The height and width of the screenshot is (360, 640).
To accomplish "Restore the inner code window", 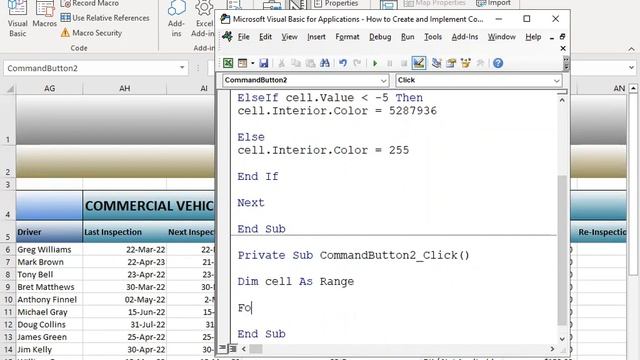I will (x=562, y=37).
